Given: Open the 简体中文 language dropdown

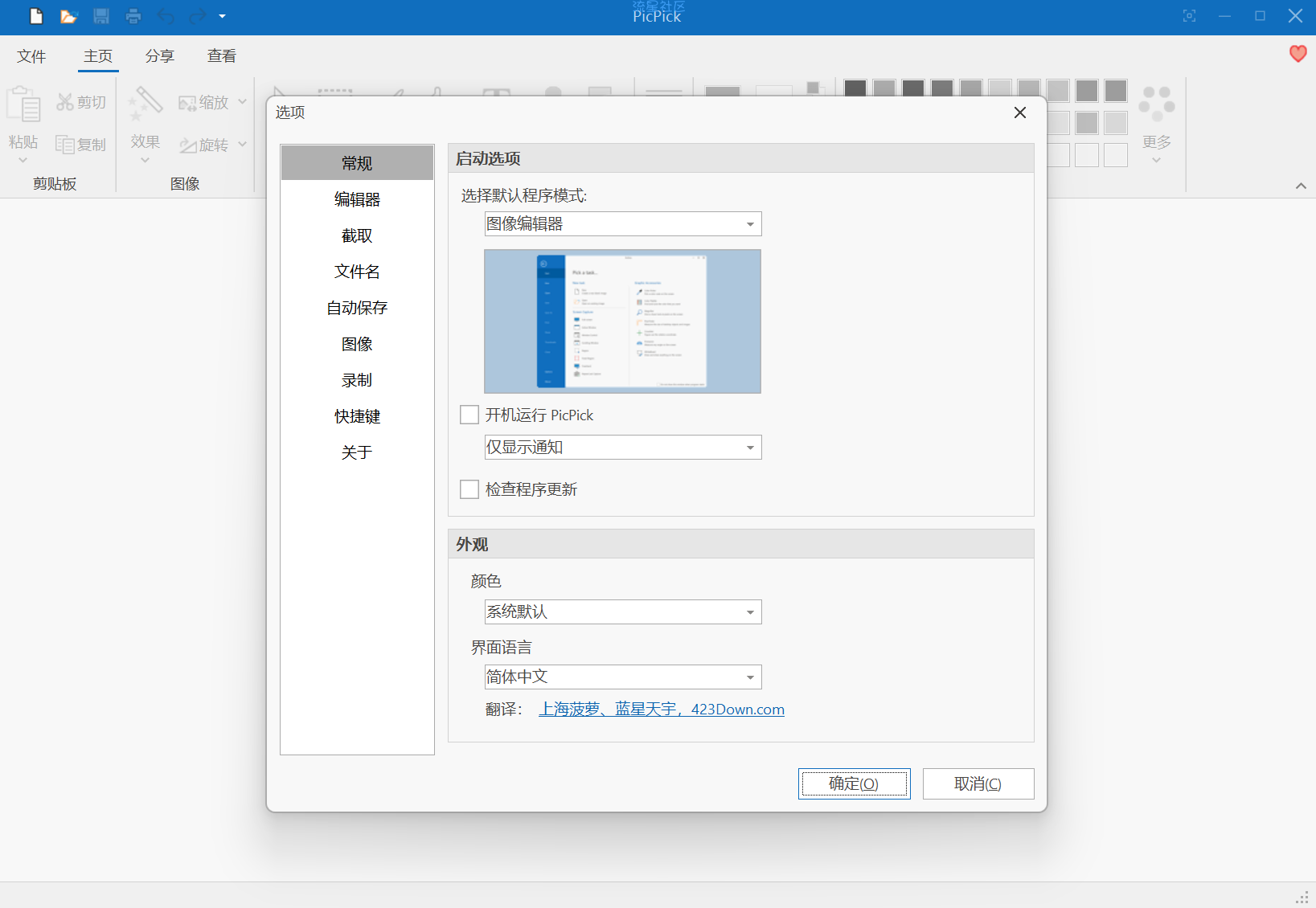Looking at the screenshot, I should 623,677.
